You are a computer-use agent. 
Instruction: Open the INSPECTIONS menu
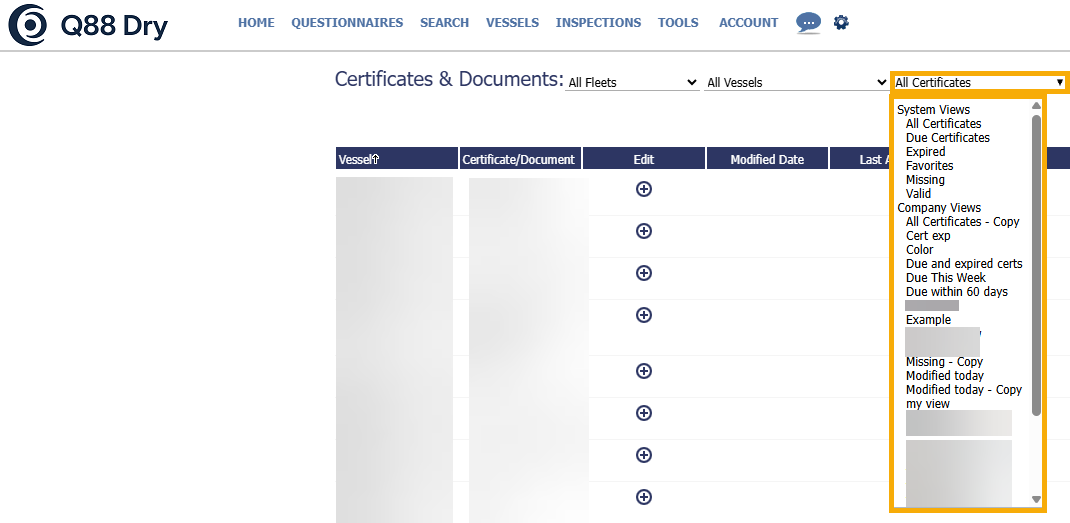[x=598, y=23]
